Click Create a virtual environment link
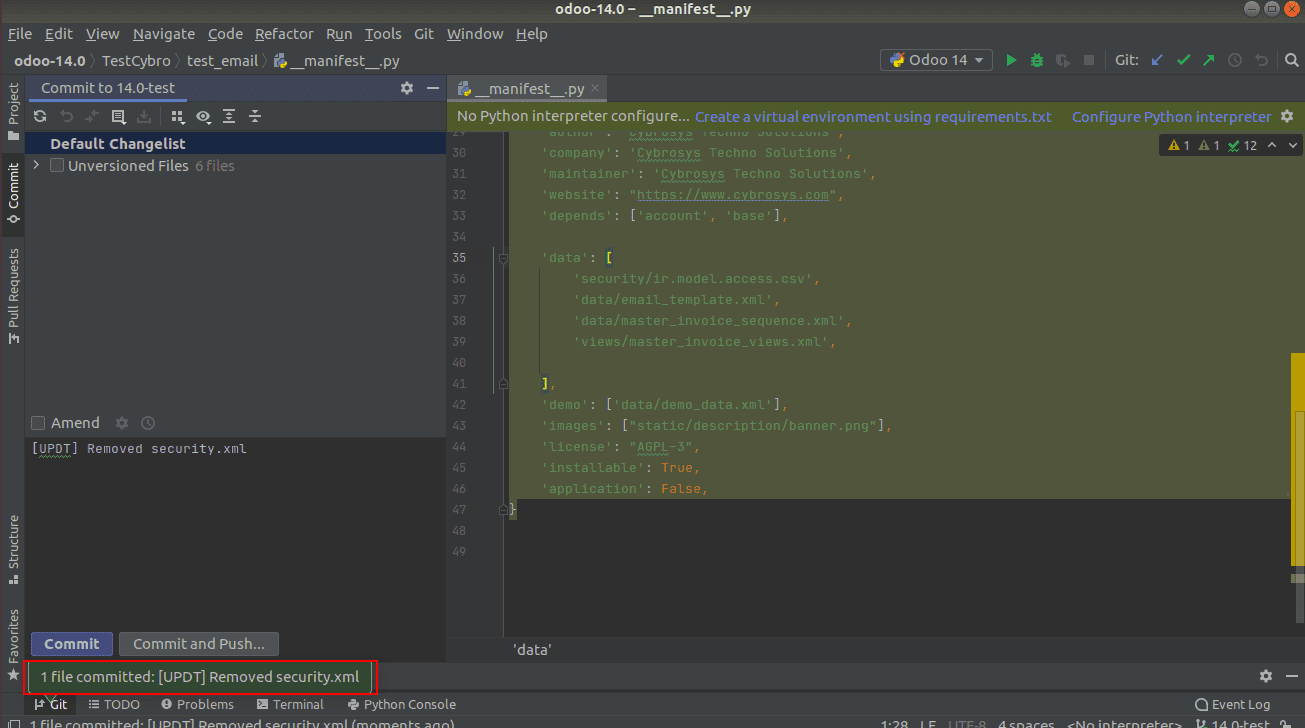The image size is (1305, 728). (x=873, y=117)
